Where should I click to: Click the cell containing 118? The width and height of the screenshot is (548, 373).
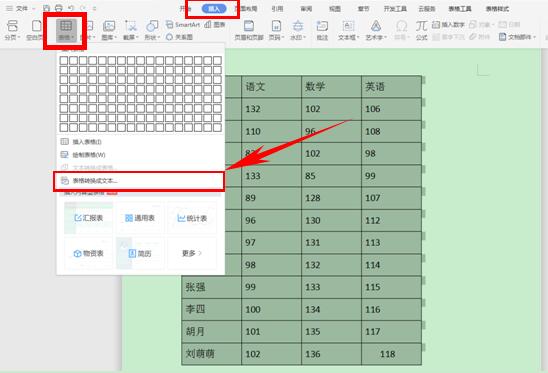391,354
